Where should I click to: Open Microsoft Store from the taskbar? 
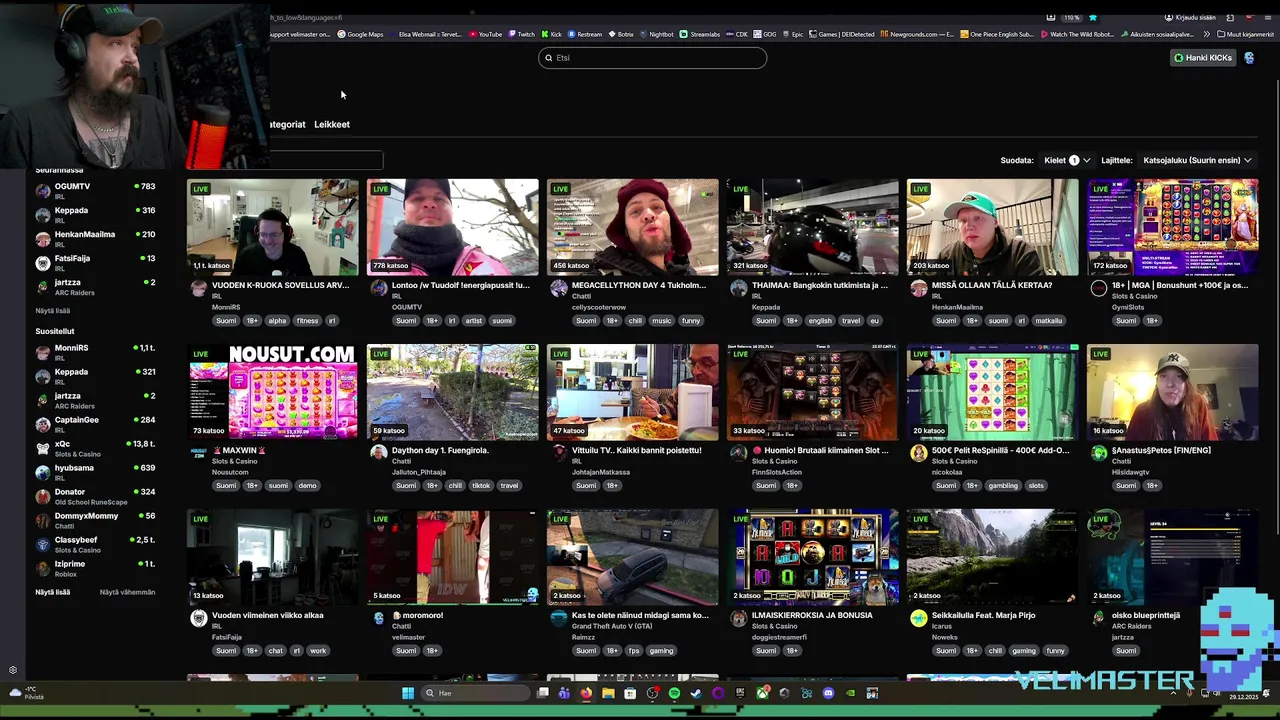pos(630,693)
